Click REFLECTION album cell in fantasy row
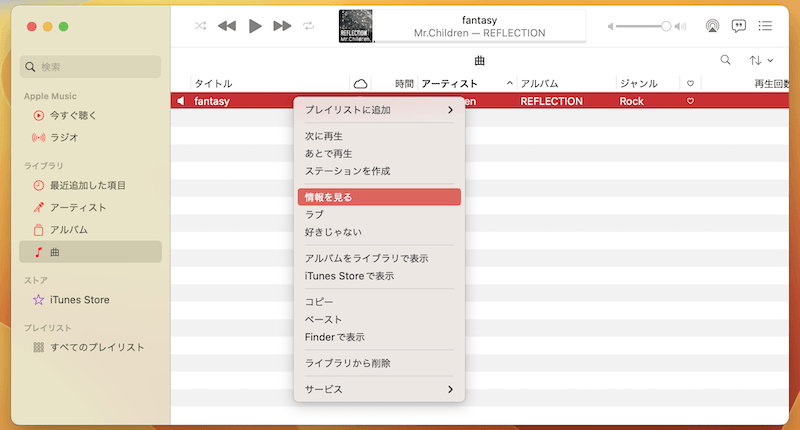 (x=552, y=101)
